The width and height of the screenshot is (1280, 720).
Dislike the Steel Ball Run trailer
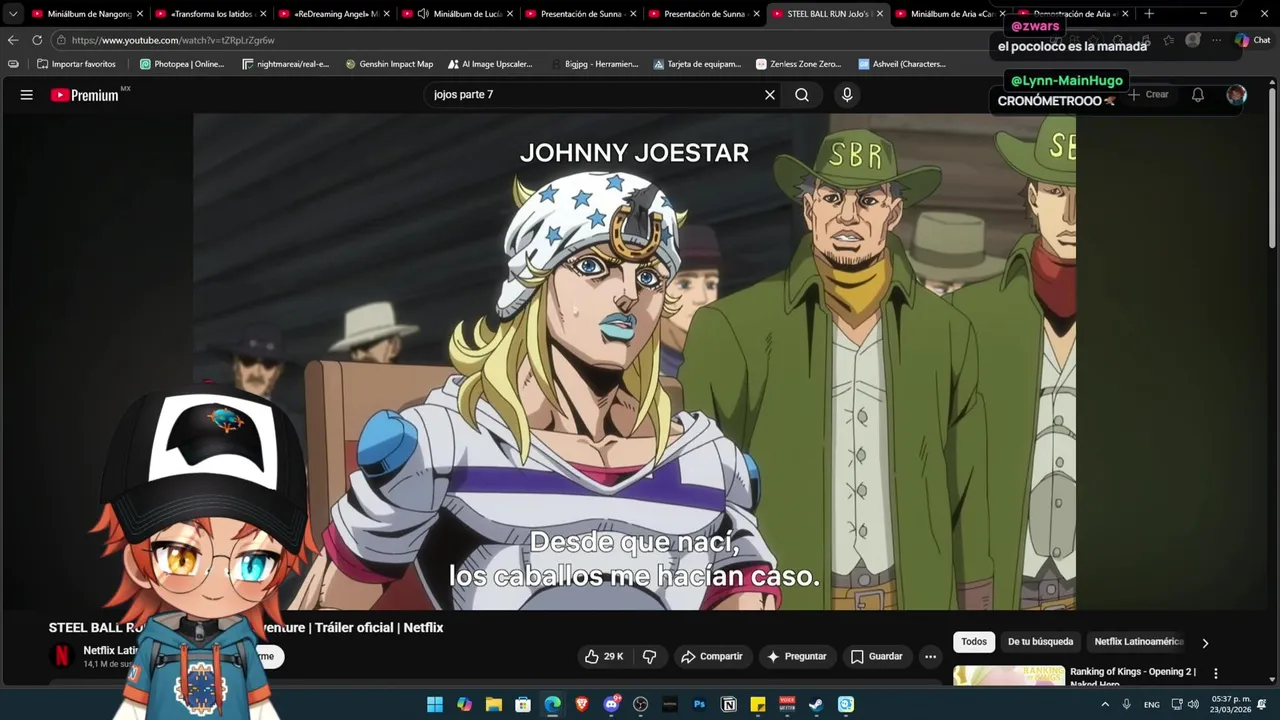click(649, 656)
